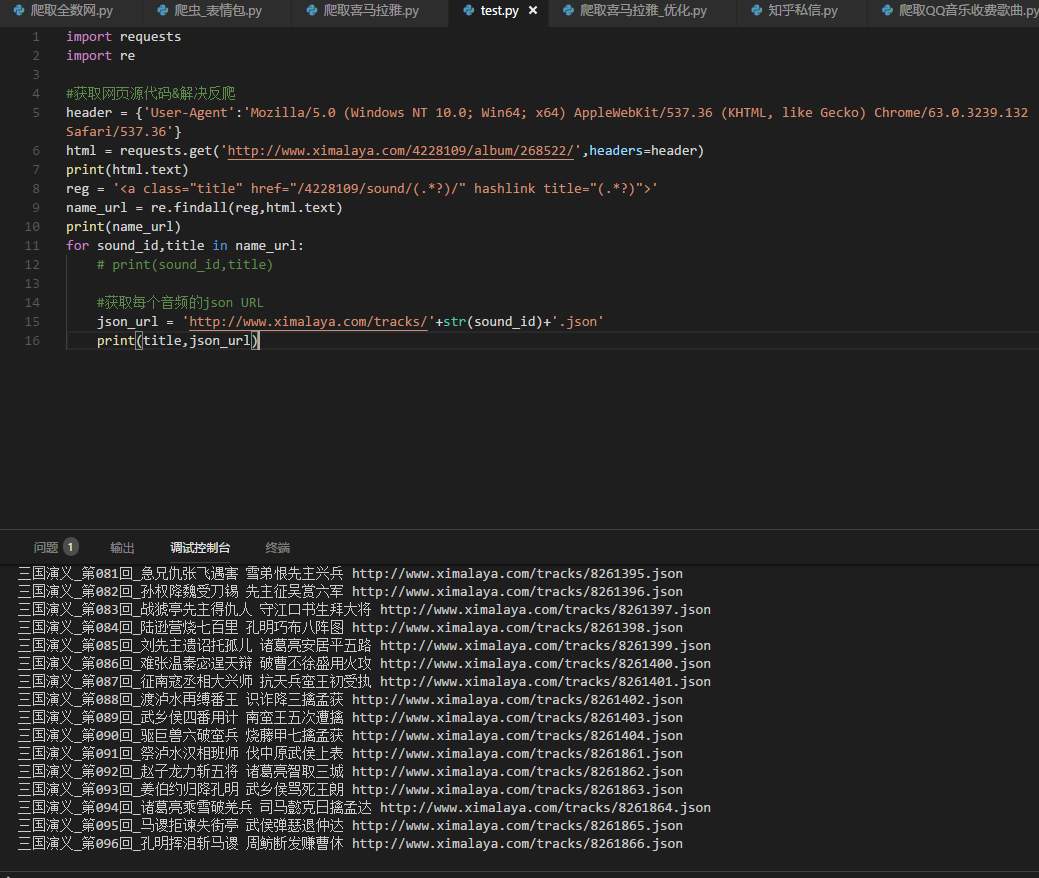Image resolution: width=1039 pixels, height=878 pixels.
Task: Open console link tracks/8261861.json
Action: [x=518, y=753]
